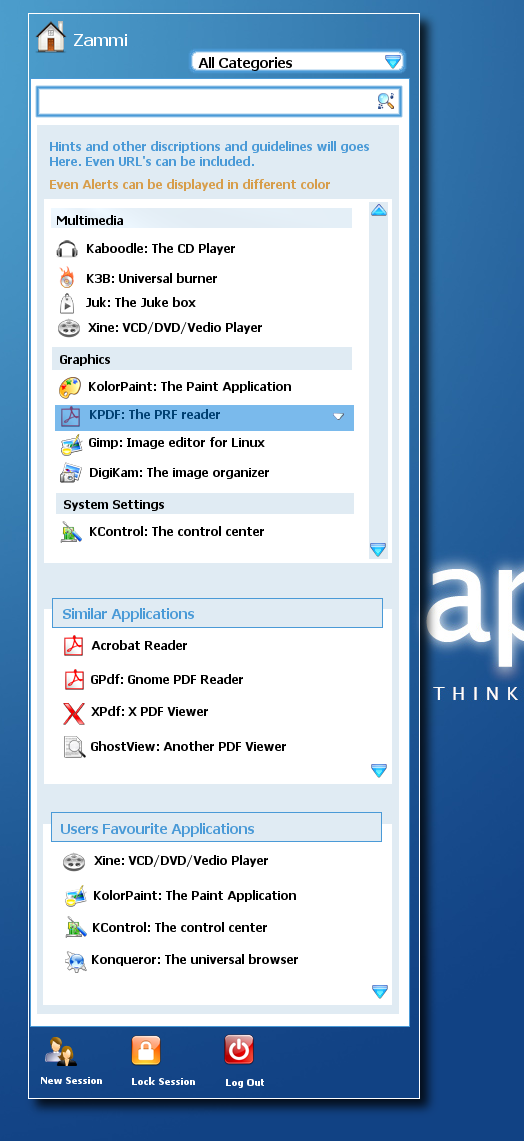Click the New Session users icon
The width and height of the screenshot is (524, 1141).
click(60, 1052)
